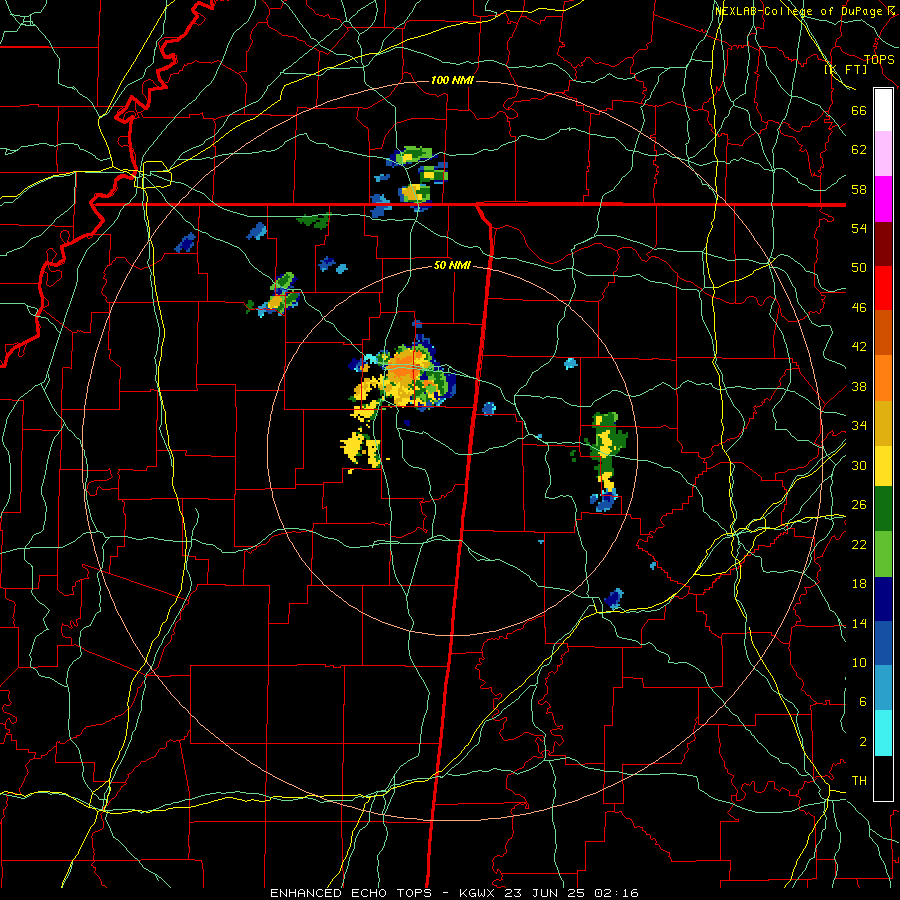Click the 54 value on the scale
Image resolution: width=900 pixels, height=900 pixels.
(x=859, y=228)
